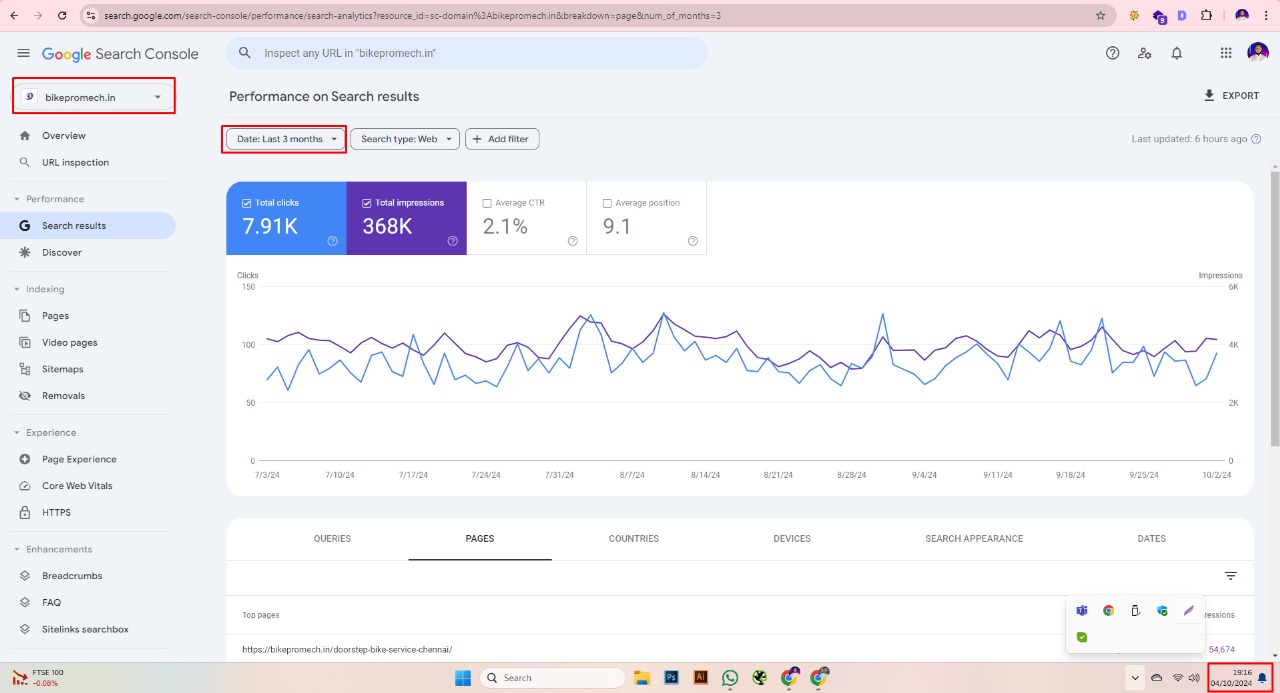Open WhatsApp from the taskbar
The image size is (1280, 693).
(x=730, y=678)
